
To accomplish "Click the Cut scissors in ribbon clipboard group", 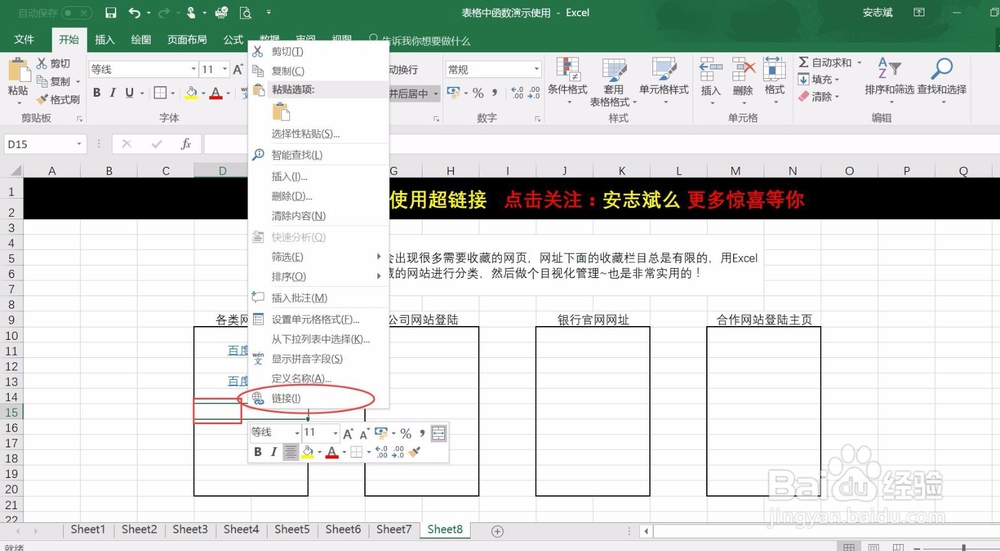I will tap(42, 63).
